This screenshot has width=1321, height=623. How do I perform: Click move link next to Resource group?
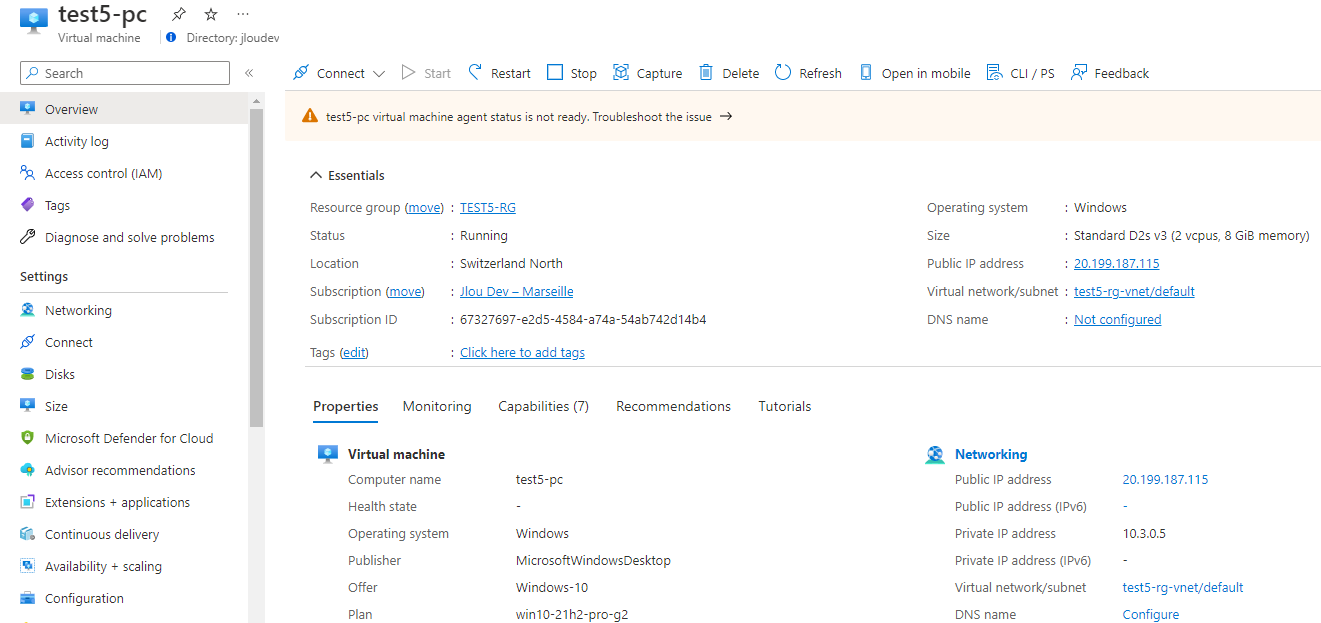click(x=425, y=208)
